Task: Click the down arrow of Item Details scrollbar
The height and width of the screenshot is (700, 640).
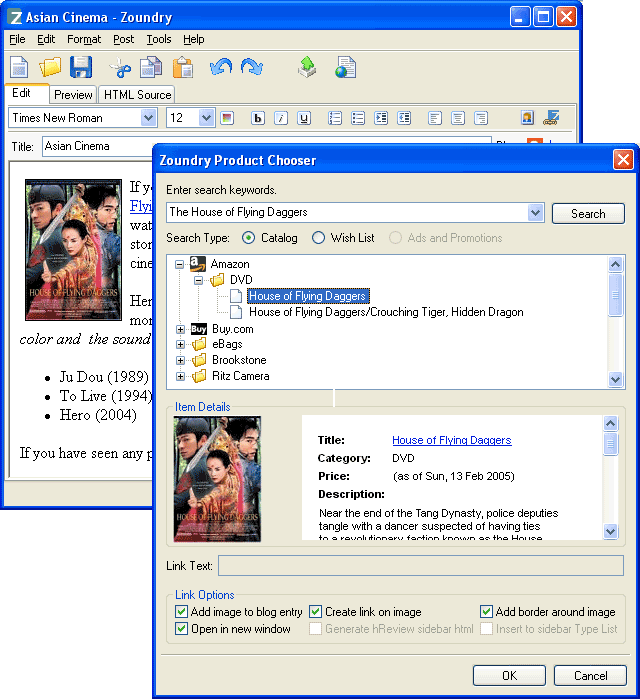Action: pos(610,531)
